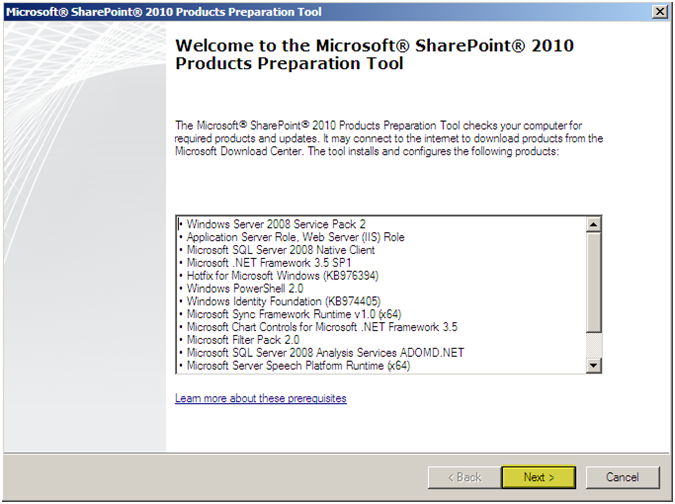Select Application Server Role, Web Server (IIS) Role
This screenshot has width=675, height=504.
(x=295, y=237)
